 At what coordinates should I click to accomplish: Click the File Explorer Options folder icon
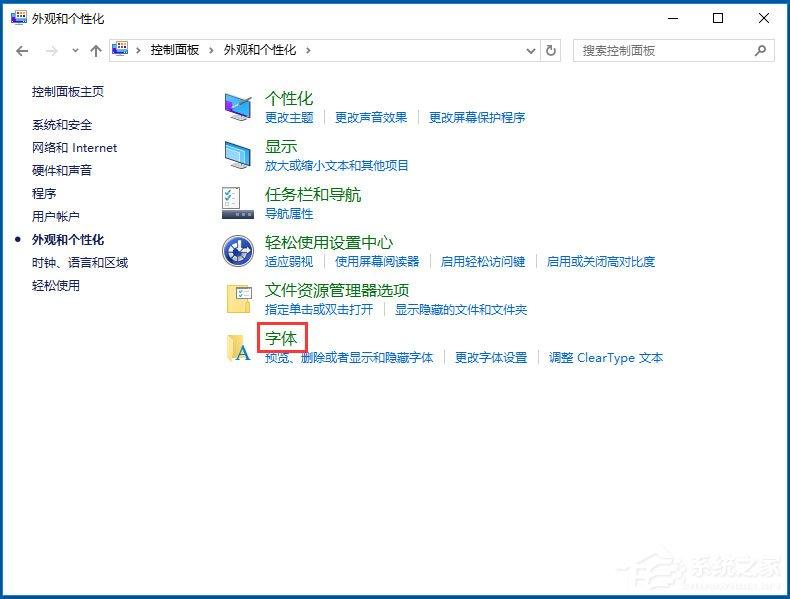[239, 299]
